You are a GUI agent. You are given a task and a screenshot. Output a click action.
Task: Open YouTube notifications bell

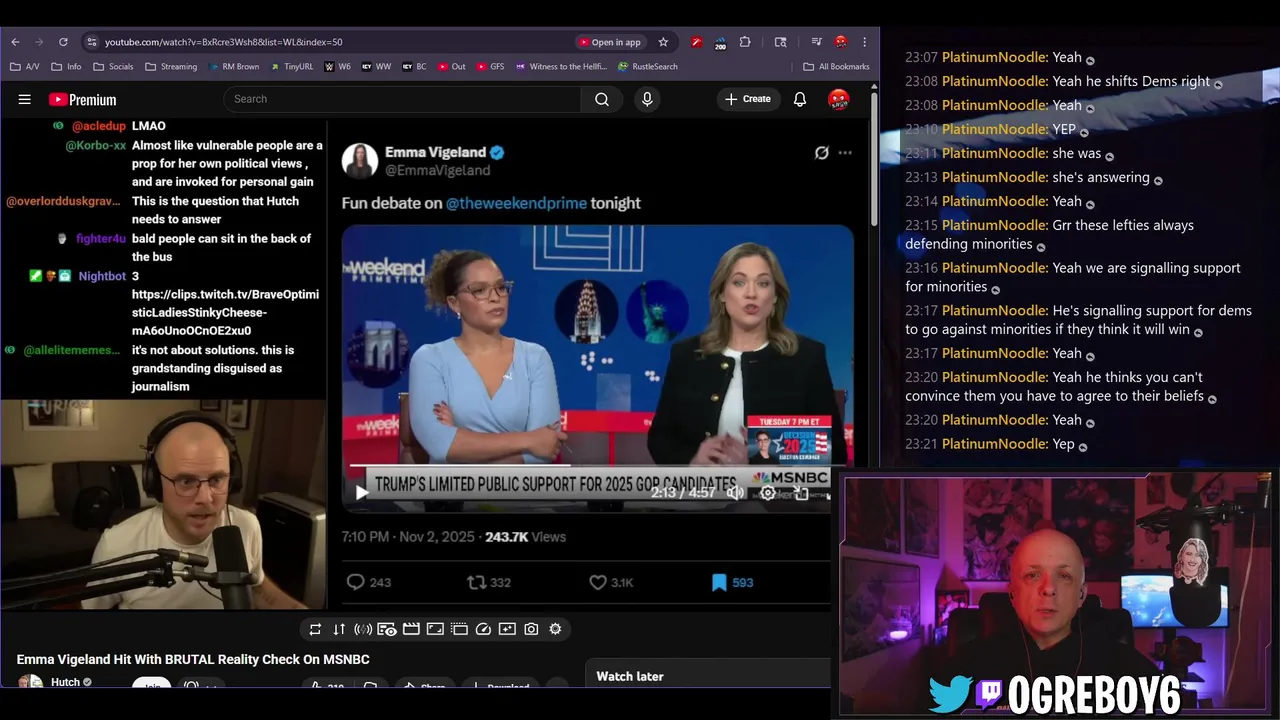click(x=800, y=99)
